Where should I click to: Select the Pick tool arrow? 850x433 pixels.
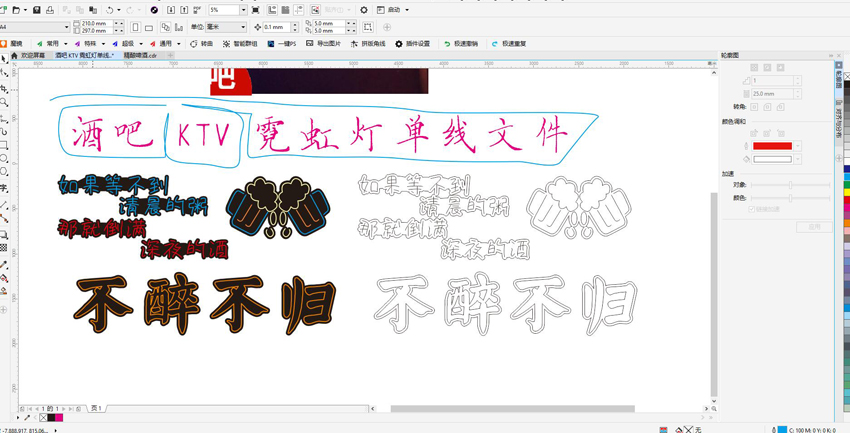pyautogui.click(x=4, y=57)
